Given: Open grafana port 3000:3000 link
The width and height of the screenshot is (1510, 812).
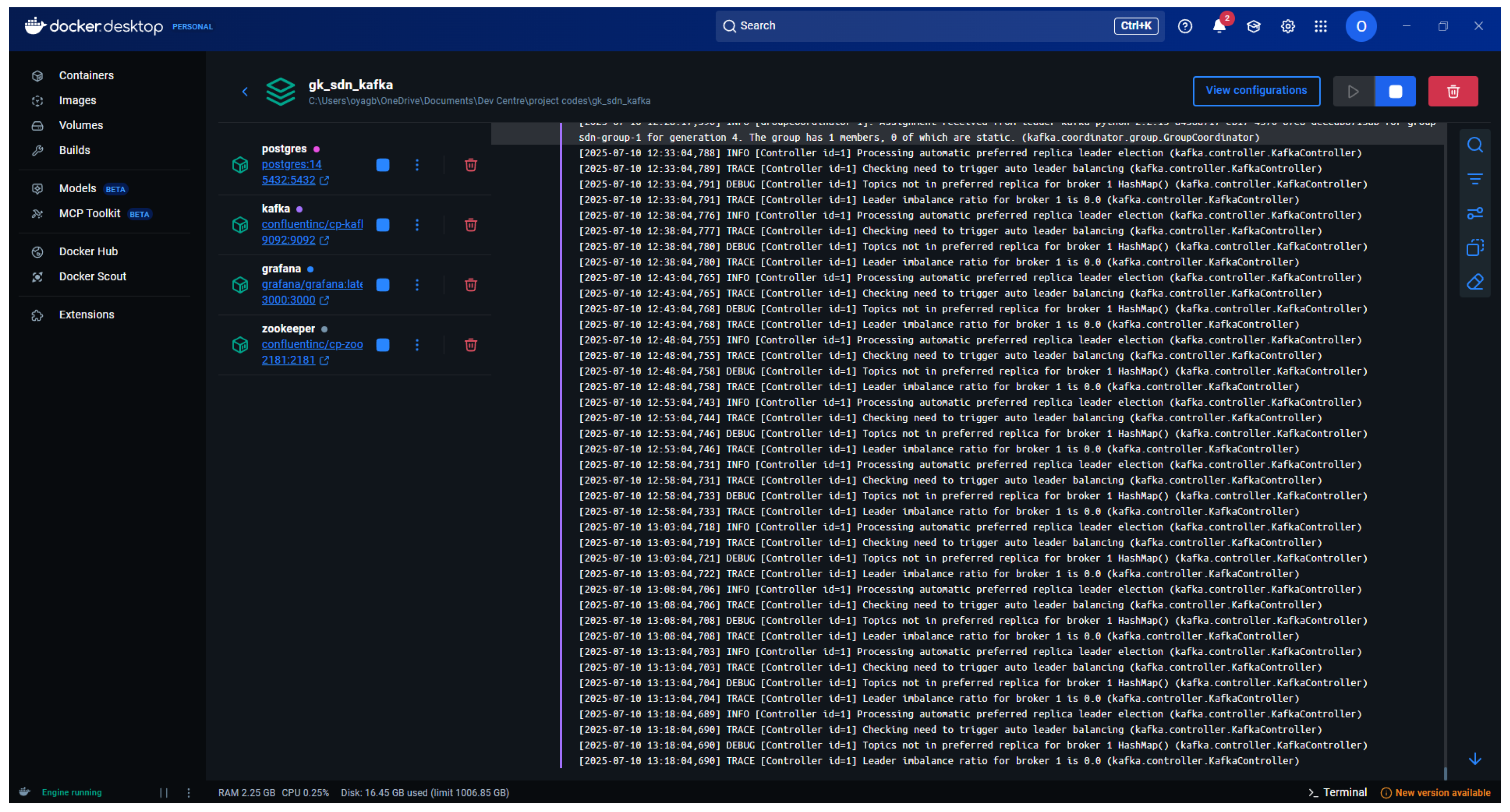Looking at the screenshot, I should coord(295,300).
